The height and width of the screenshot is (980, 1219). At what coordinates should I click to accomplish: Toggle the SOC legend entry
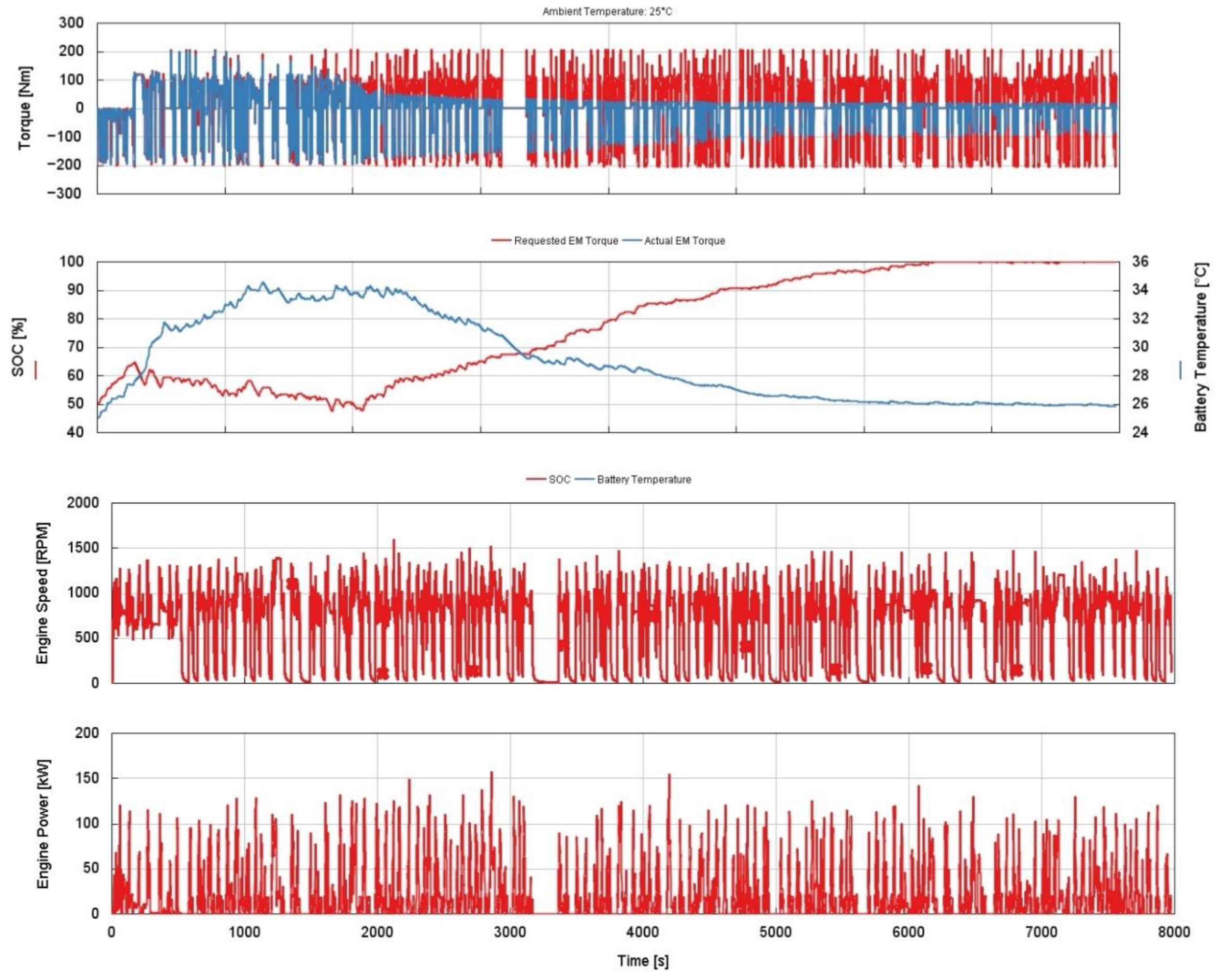pyautogui.click(x=559, y=479)
